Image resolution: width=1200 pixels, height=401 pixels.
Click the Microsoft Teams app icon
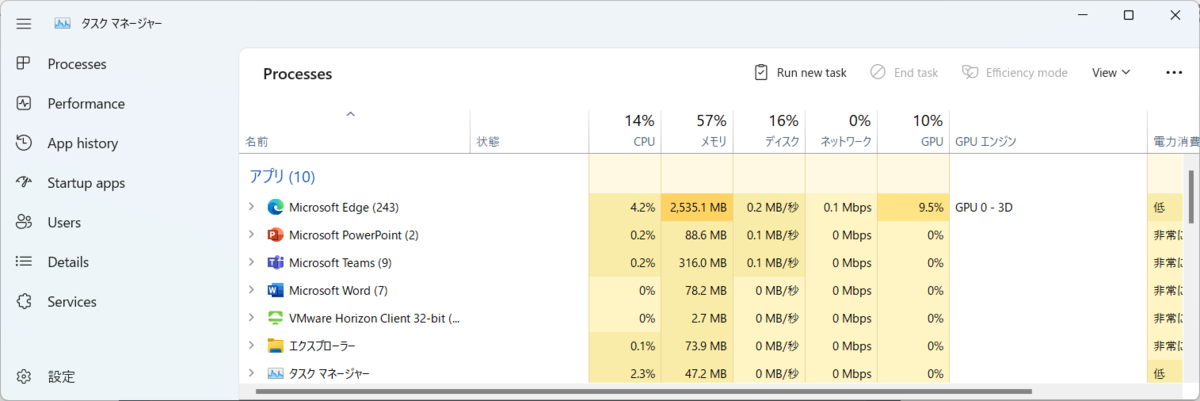click(276, 263)
